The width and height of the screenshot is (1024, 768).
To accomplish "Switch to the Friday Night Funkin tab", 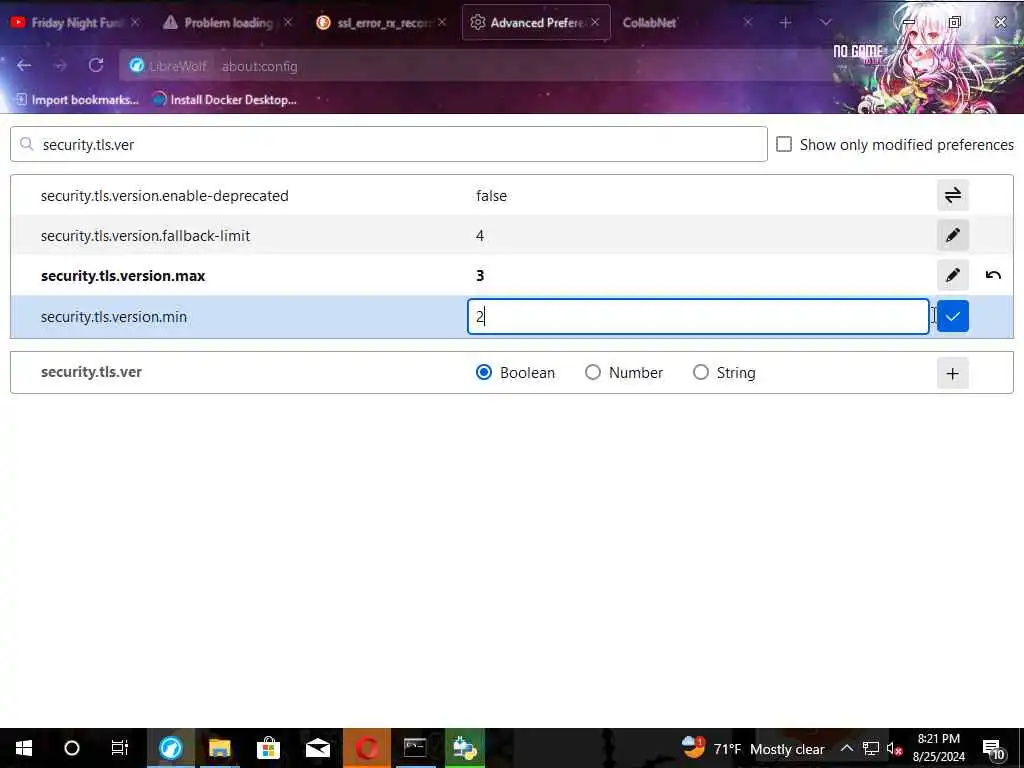I will point(75,22).
